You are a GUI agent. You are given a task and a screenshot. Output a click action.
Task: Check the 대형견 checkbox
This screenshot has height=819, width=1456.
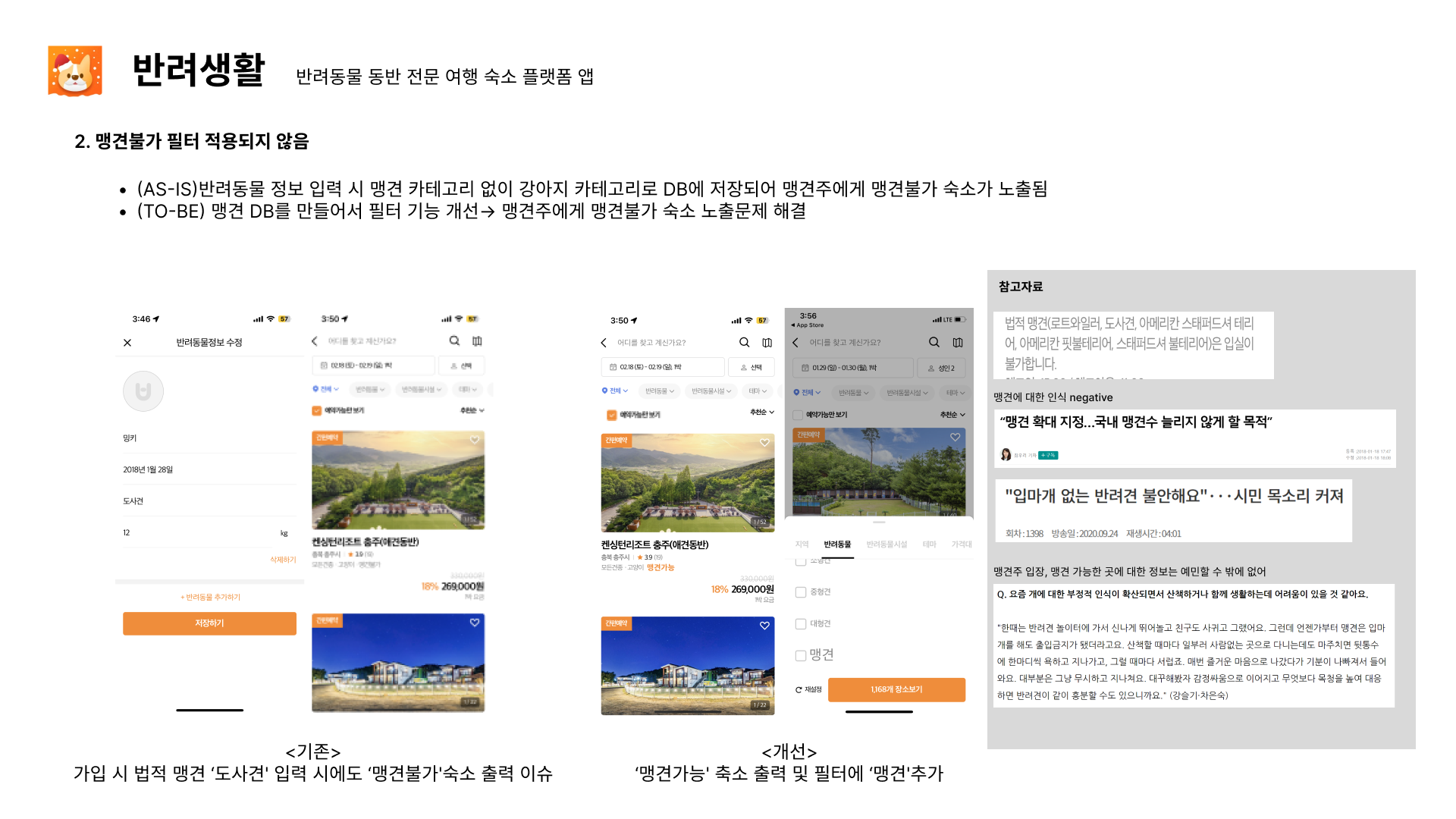pyautogui.click(x=800, y=623)
